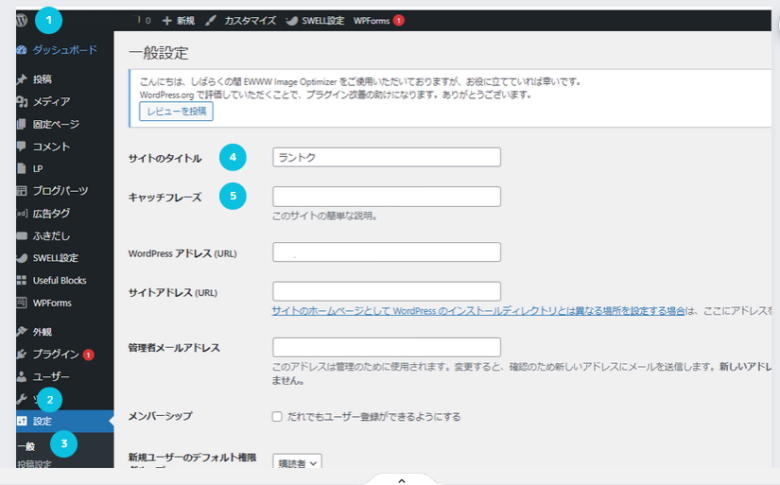The image size is (780, 485).
Task: Click the brush icon beside 外観
Action: tap(21, 331)
